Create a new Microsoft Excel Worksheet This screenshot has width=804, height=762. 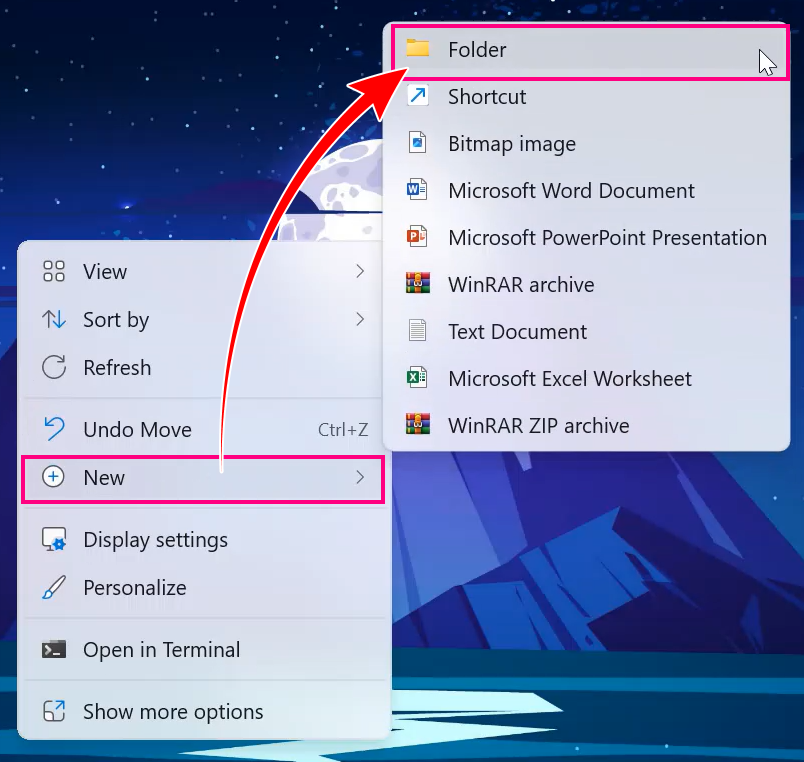[x=569, y=378]
